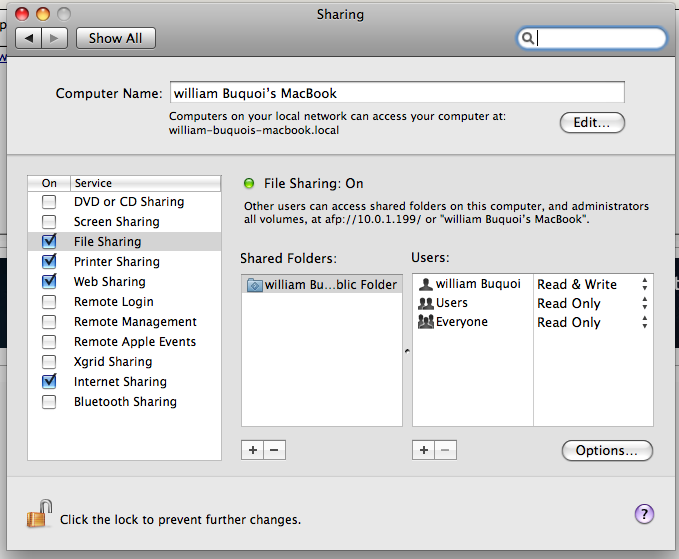
Task: Enable Screen Sharing checkbox
Action: pos(49,222)
